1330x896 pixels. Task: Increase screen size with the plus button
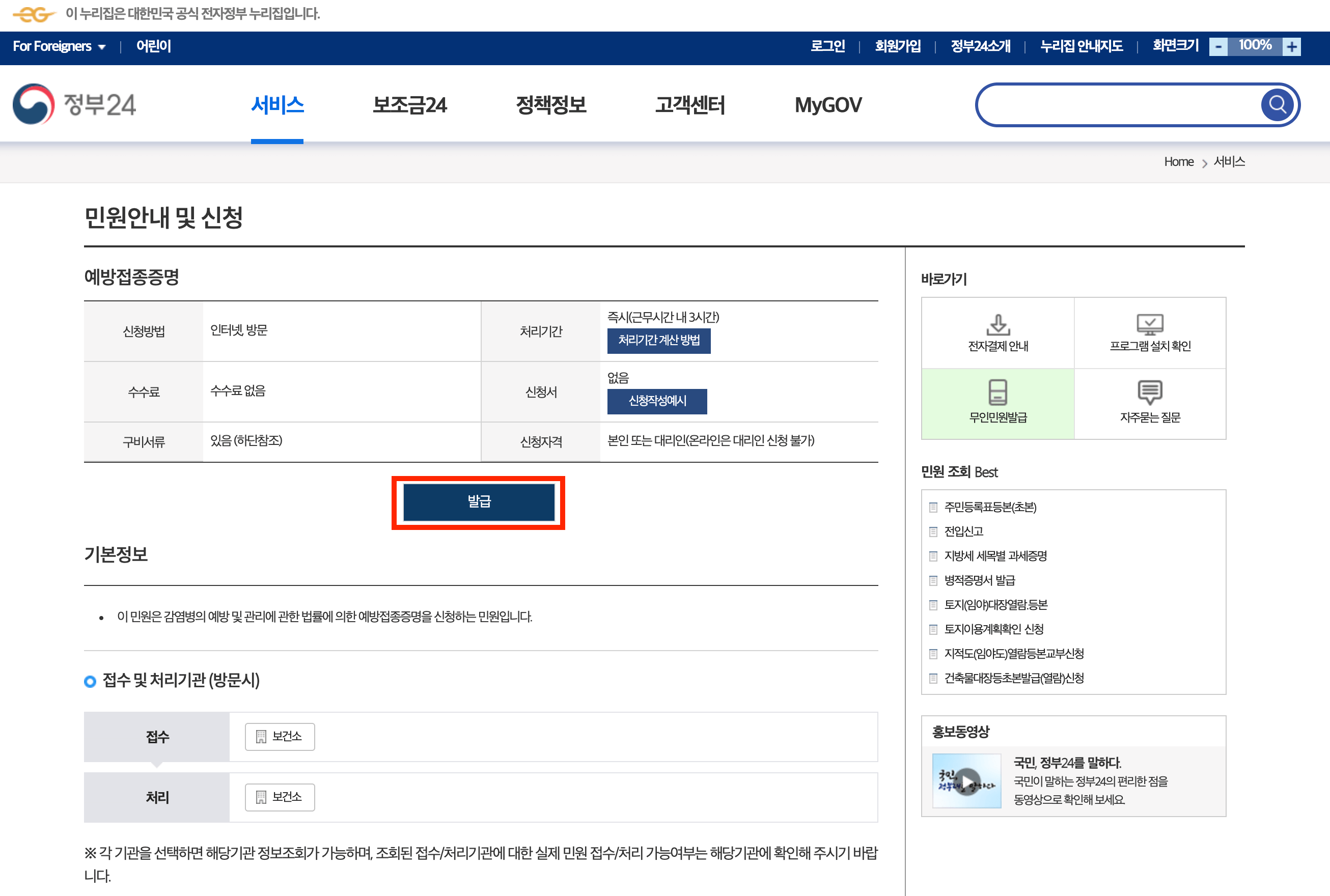coord(1292,47)
